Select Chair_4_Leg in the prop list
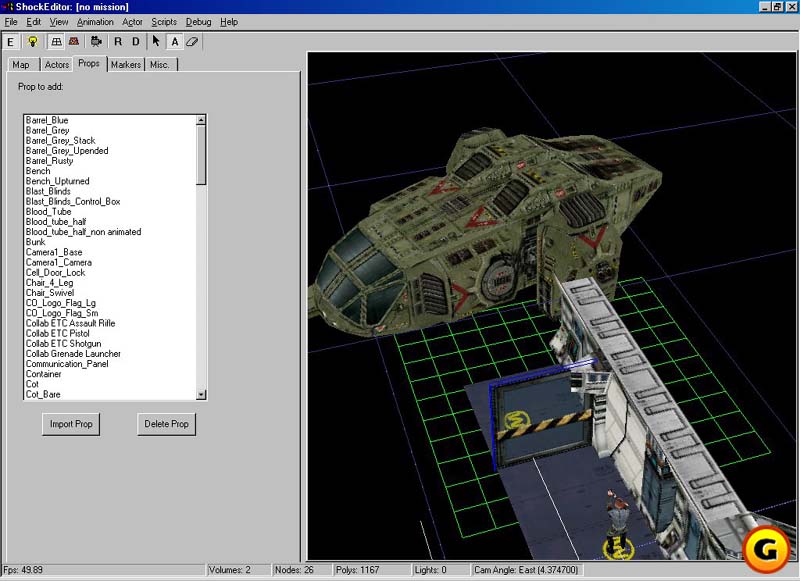Screen dimensions: 800x581 point(49,283)
